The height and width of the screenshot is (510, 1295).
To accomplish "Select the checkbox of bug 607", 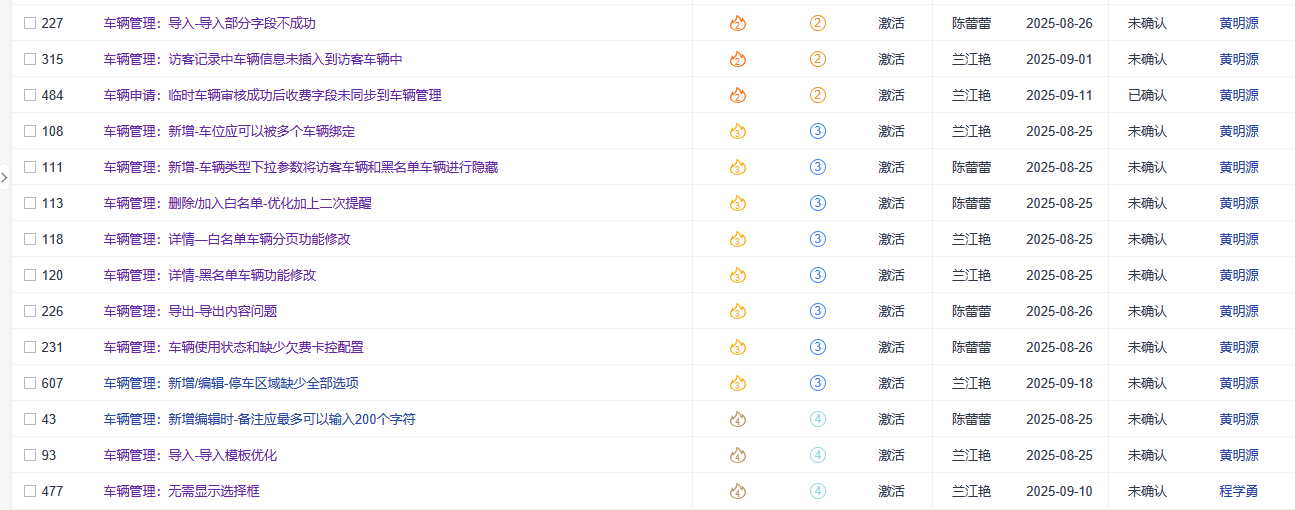I will tap(30, 383).
